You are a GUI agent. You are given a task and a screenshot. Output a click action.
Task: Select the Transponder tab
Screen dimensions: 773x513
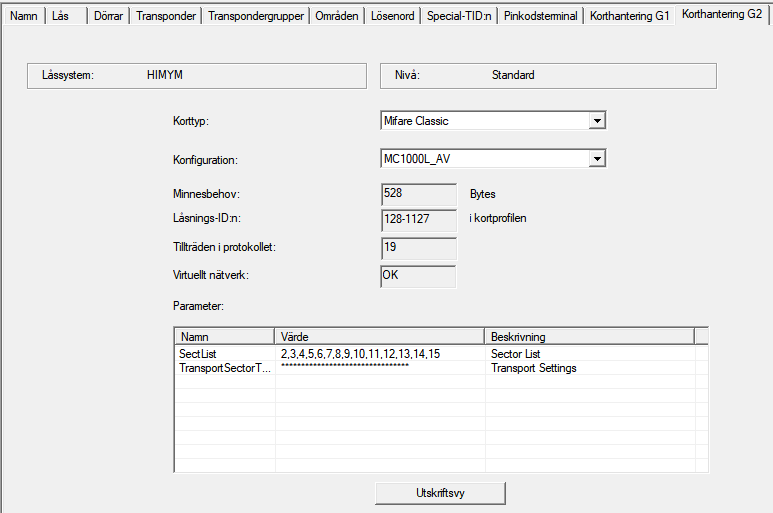(167, 16)
